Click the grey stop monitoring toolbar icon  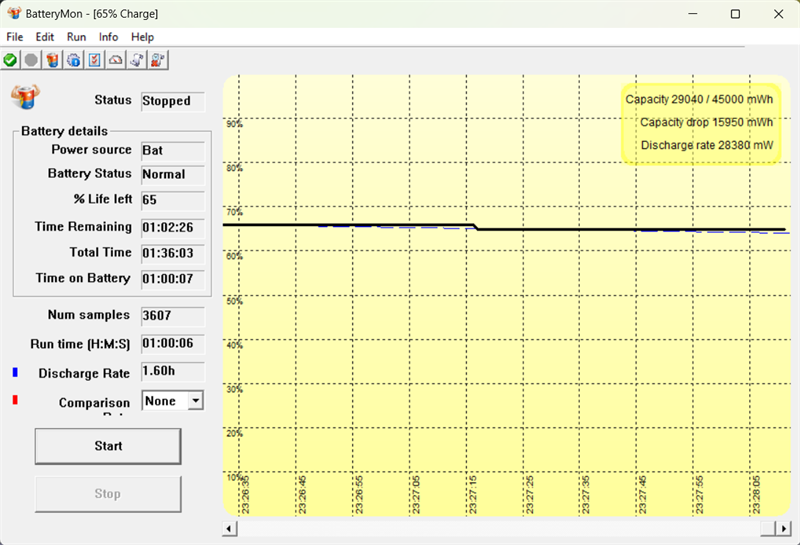[31, 60]
